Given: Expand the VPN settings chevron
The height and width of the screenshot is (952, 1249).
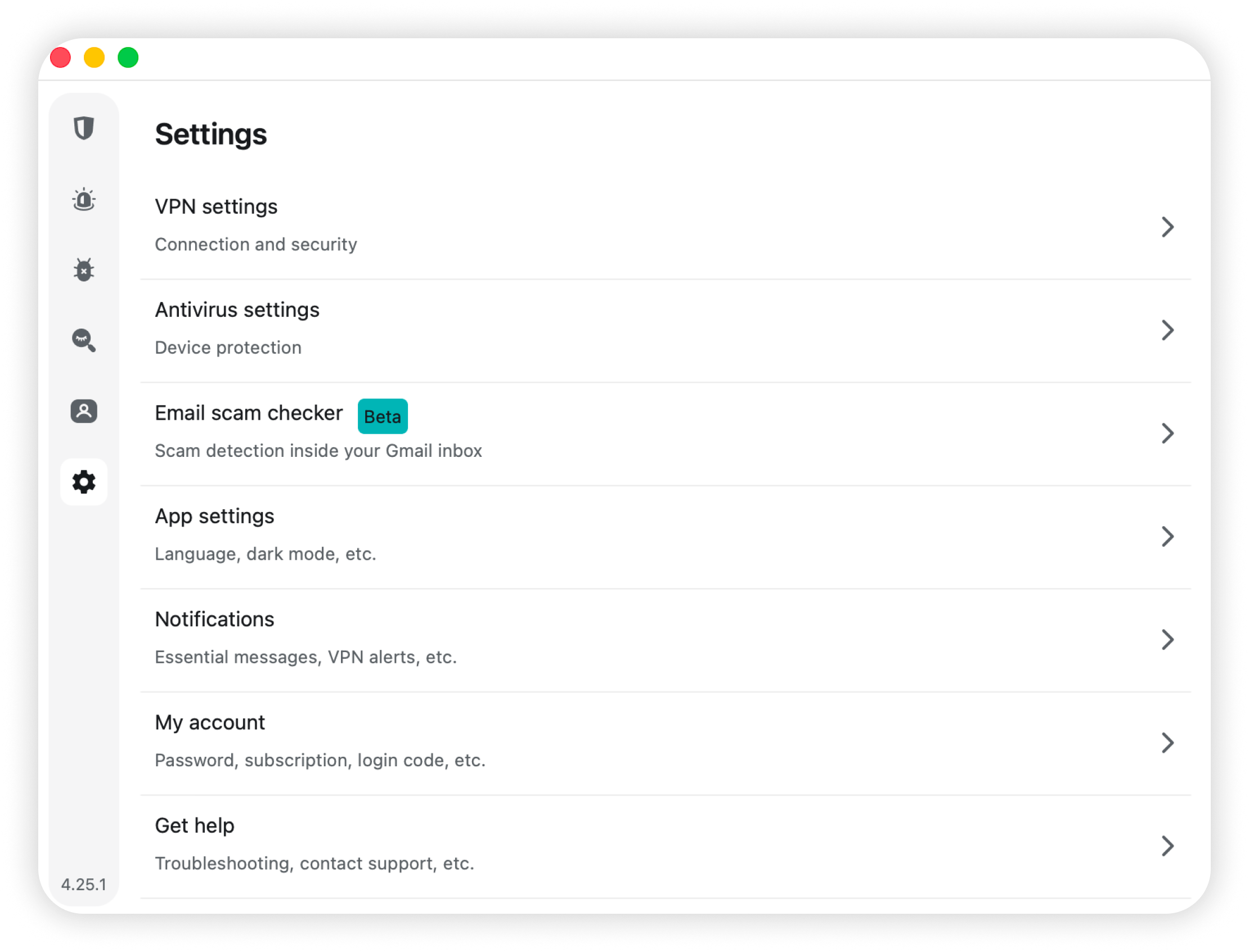Looking at the screenshot, I should [1167, 227].
